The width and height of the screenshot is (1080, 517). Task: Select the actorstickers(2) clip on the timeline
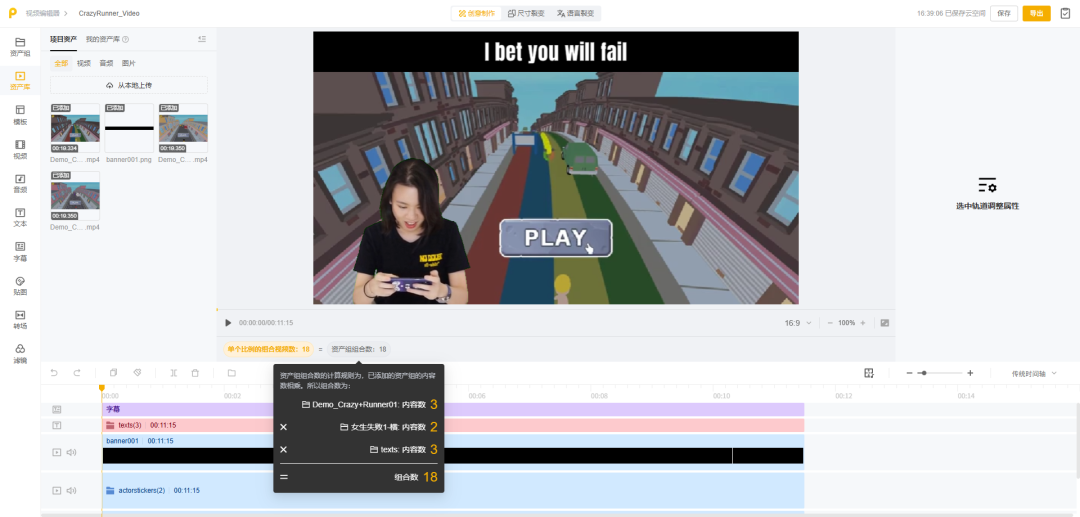coord(453,490)
